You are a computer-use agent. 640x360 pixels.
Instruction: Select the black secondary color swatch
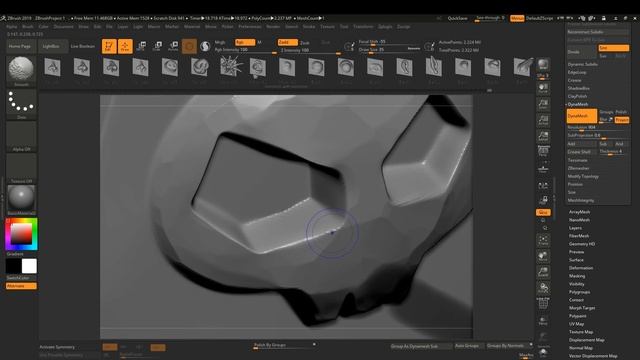13,266
